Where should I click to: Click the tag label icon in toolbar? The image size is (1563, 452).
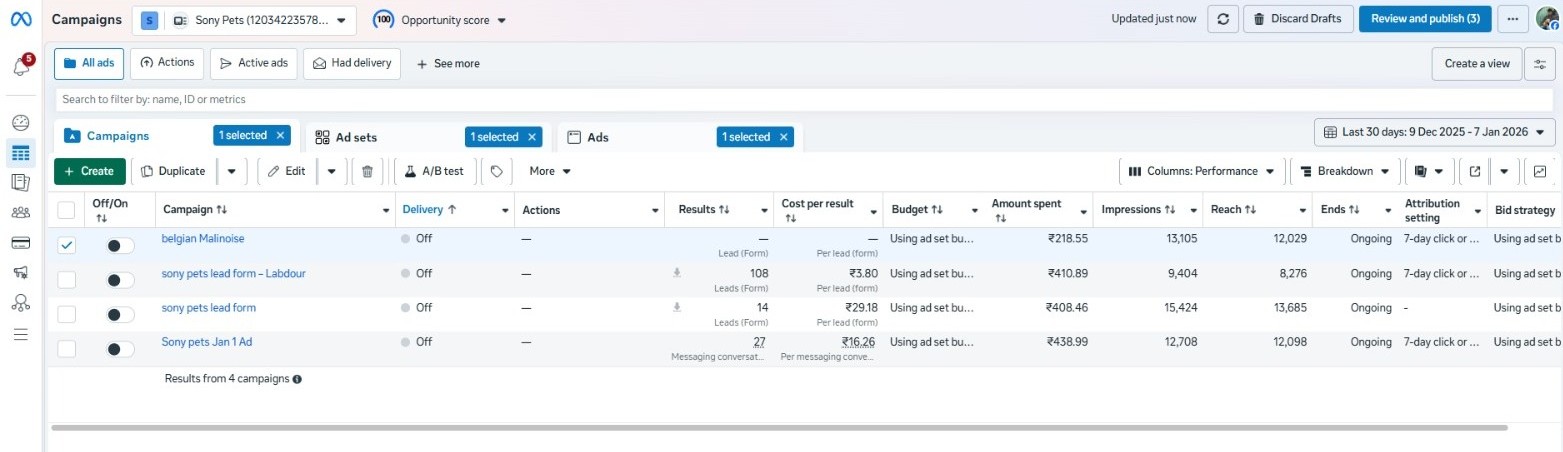pos(496,171)
